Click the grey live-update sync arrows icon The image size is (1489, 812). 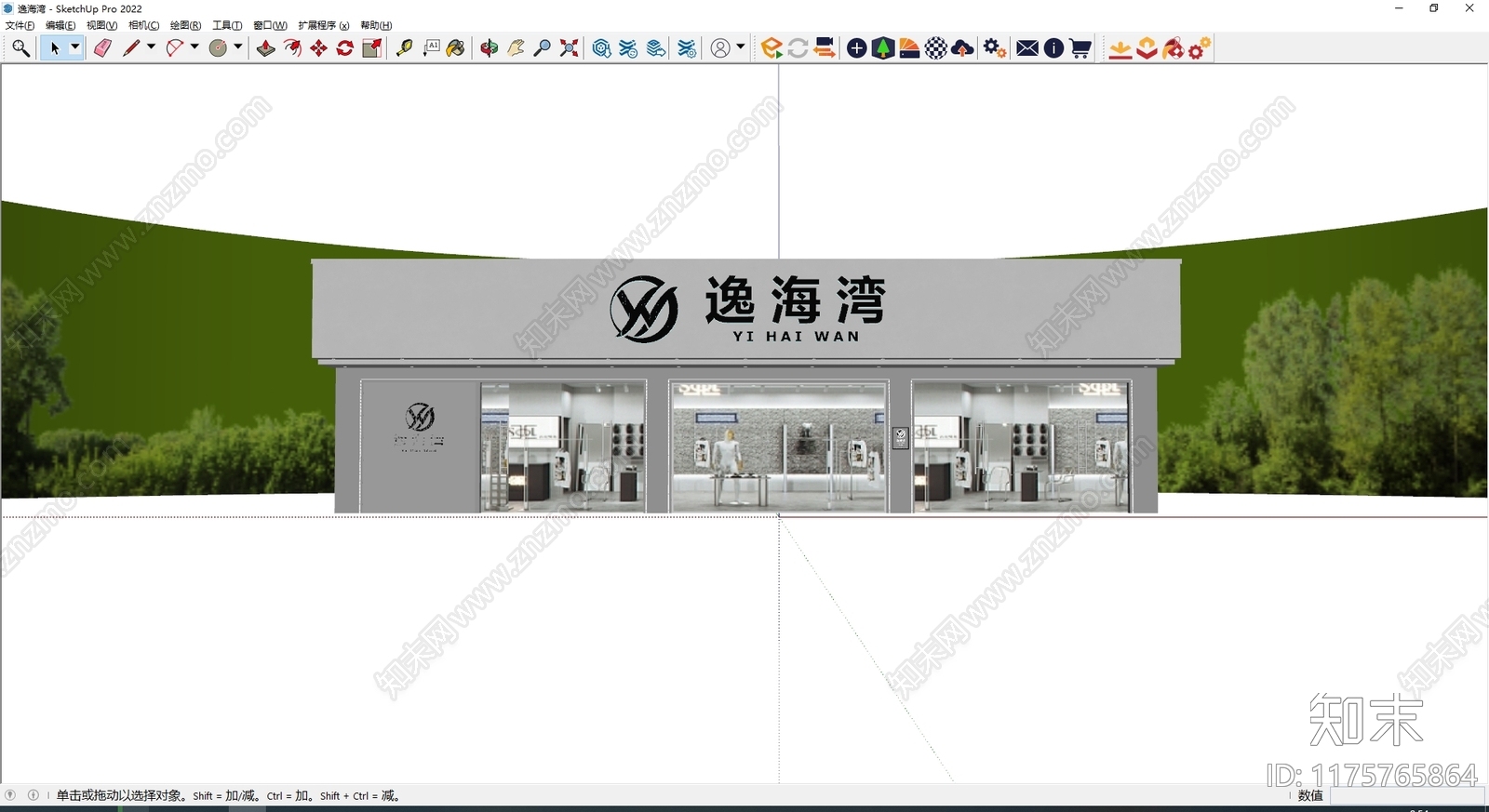point(798,48)
